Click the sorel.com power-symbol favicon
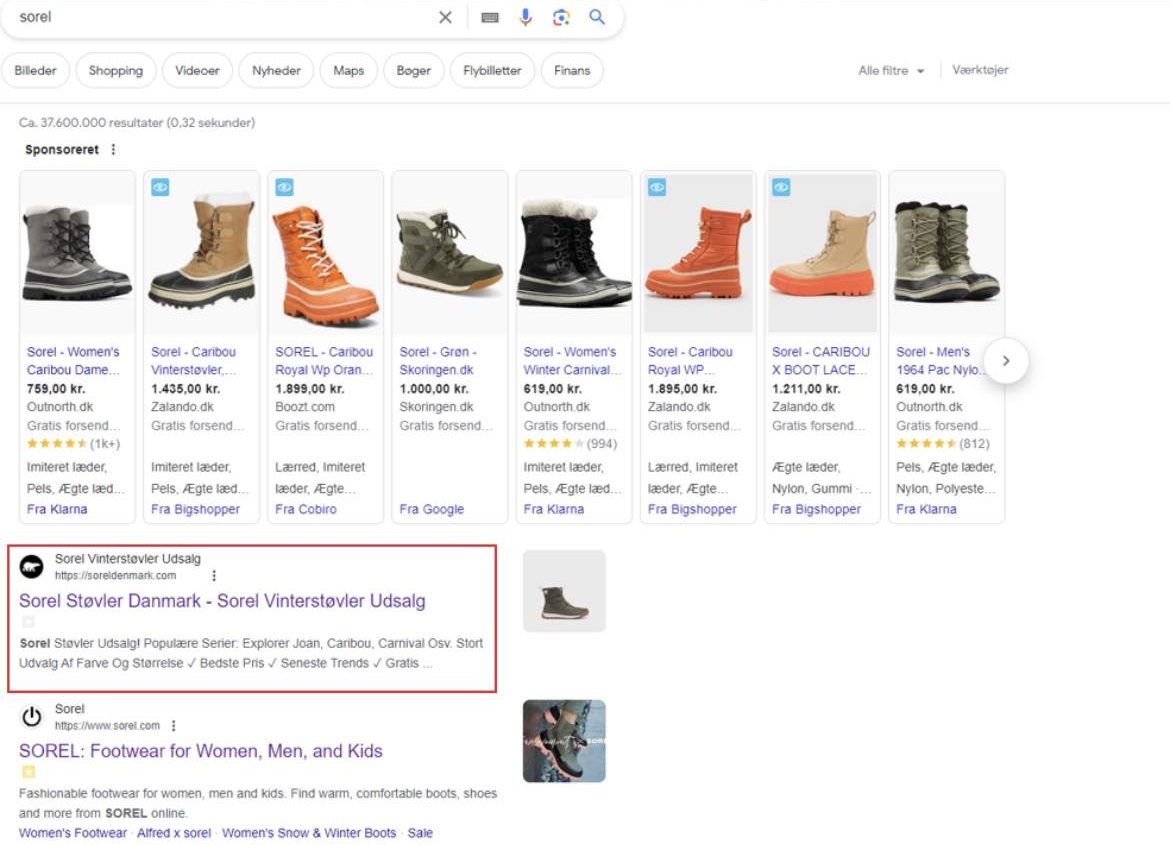 point(31,717)
